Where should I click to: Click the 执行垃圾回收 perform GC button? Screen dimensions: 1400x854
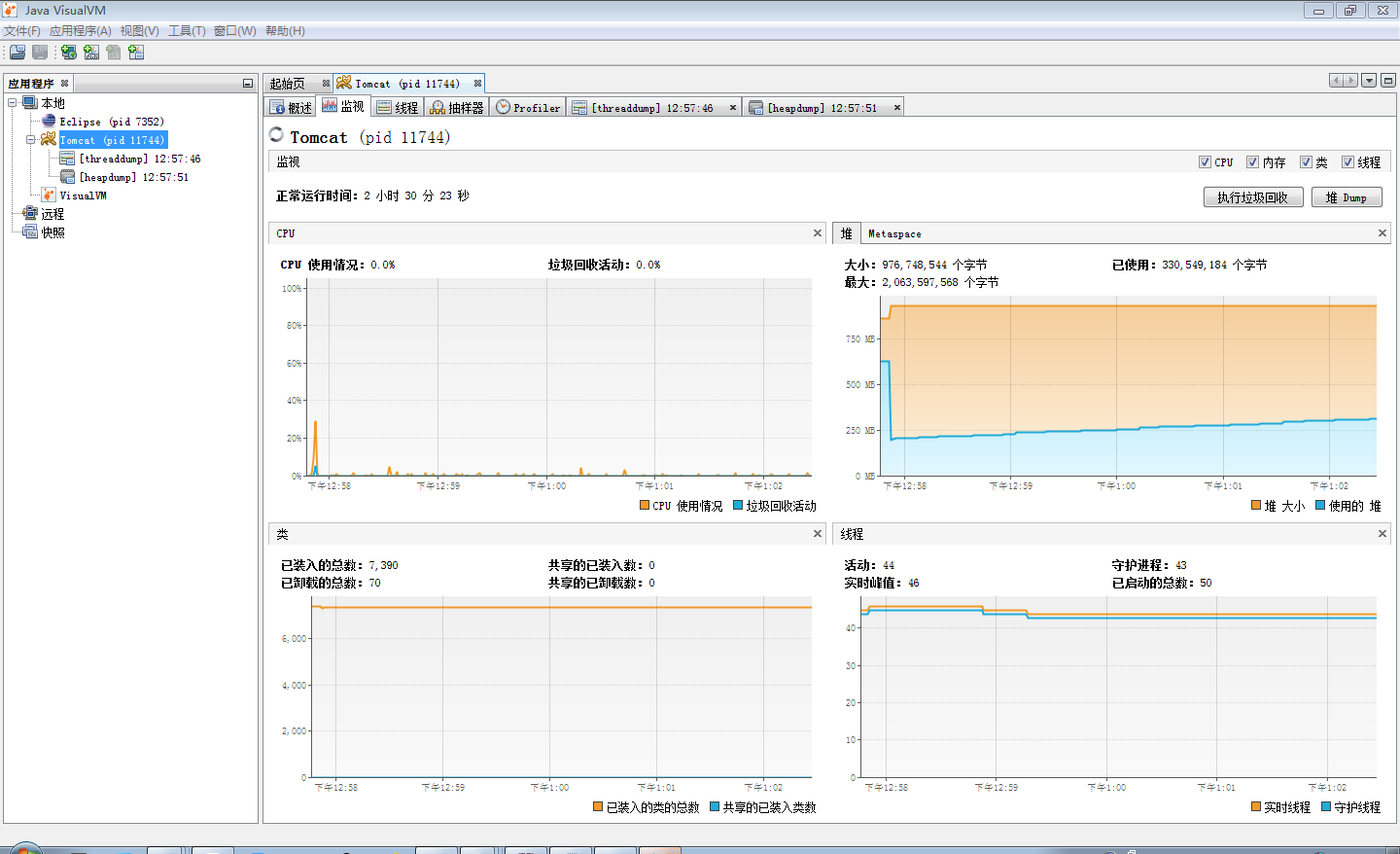coord(1253,197)
